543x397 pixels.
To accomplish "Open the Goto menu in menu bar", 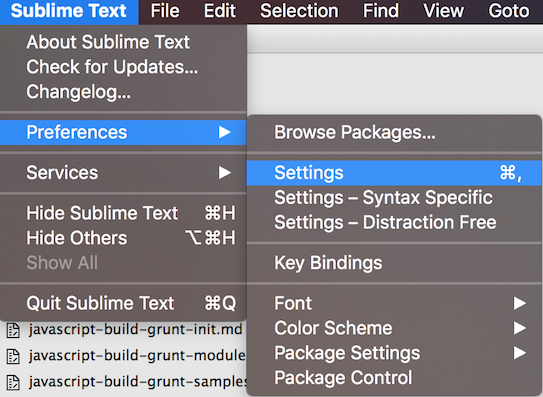I will (x=509, y=11).
